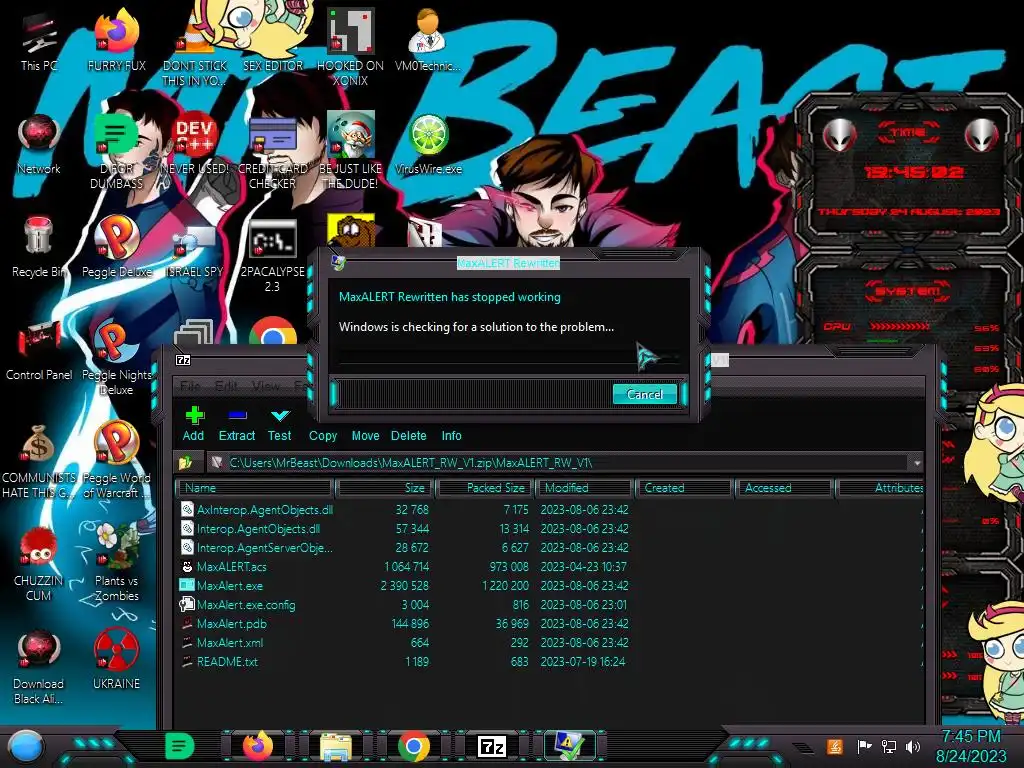Open the Recycle Bin desktop icon
Viewport: 1024px width, 768px height.
coord(39,247)
